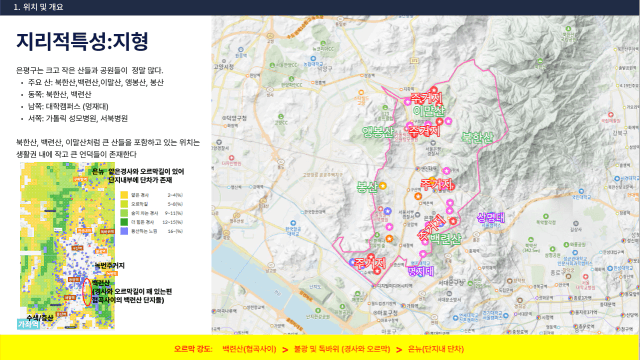Viewport: 640px width, 360px height.
Task: Click the 지리적특성:지형 slide title
Action: click(82, 41)
